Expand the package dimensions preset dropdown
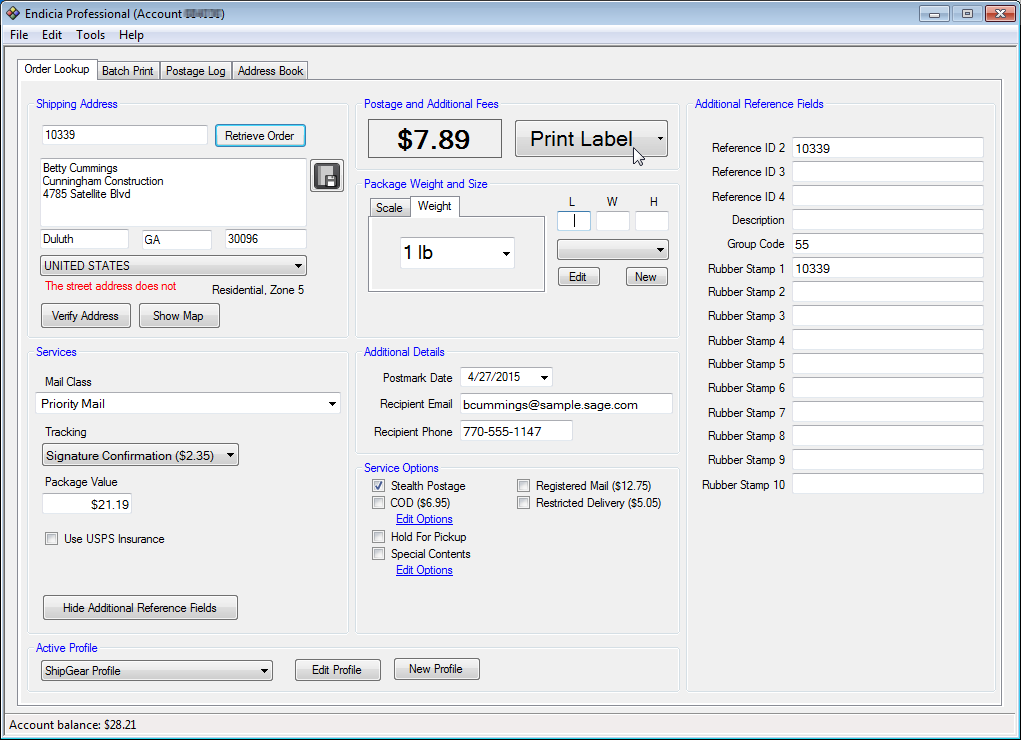The image size is (1021, 740). pyautogui.click(x=613, y=249)
